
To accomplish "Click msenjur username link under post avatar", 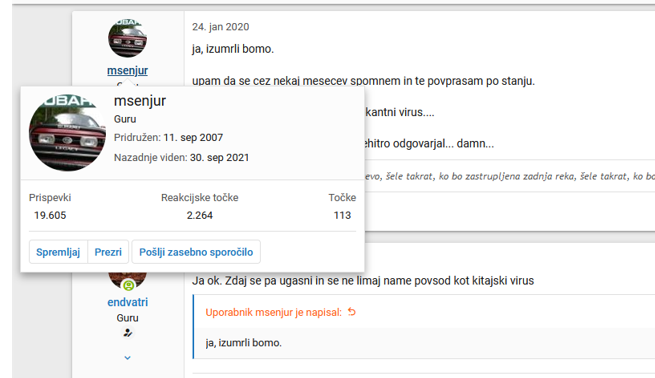I will coord(127,71).
